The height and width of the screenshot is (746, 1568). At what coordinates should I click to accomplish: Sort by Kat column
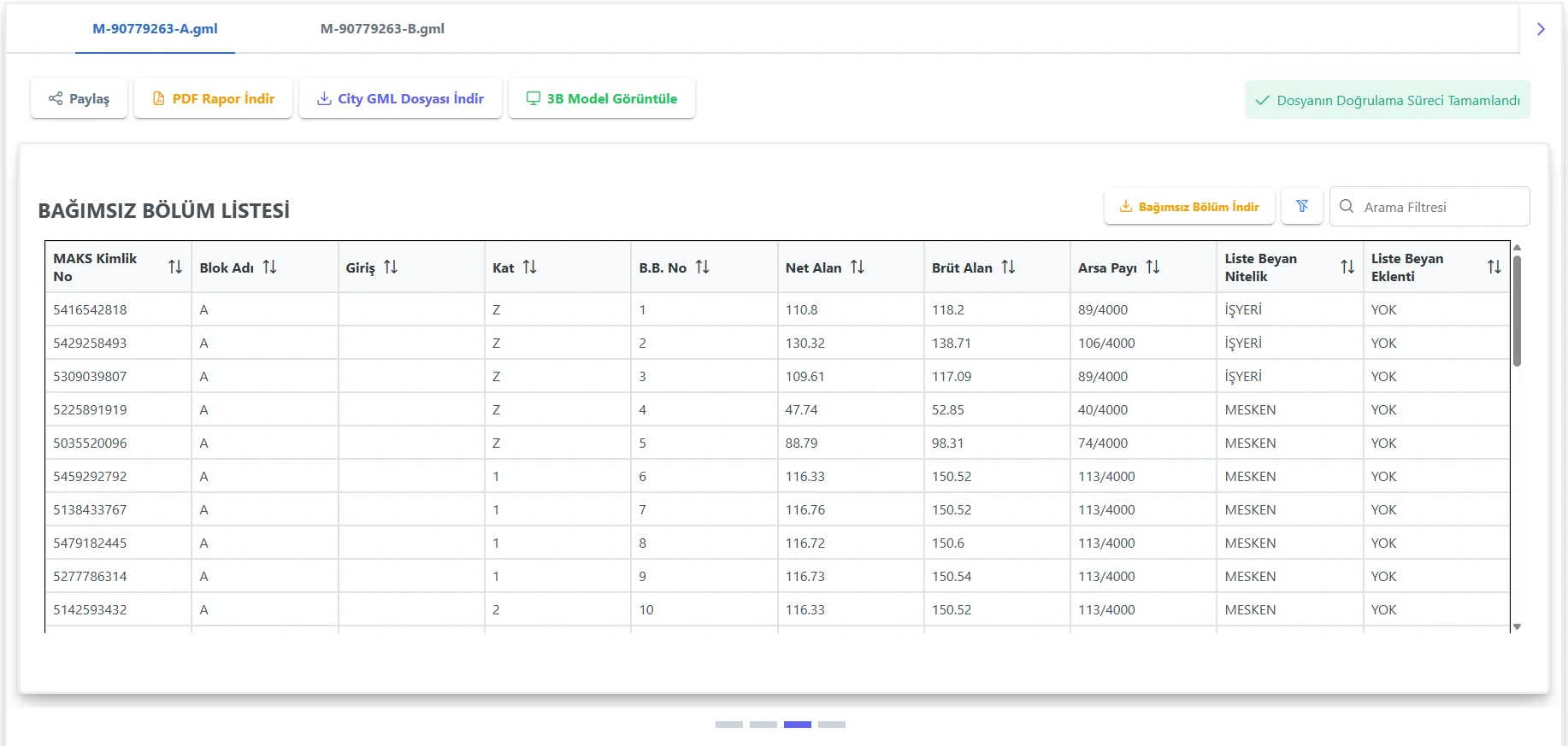coord(529,267)
